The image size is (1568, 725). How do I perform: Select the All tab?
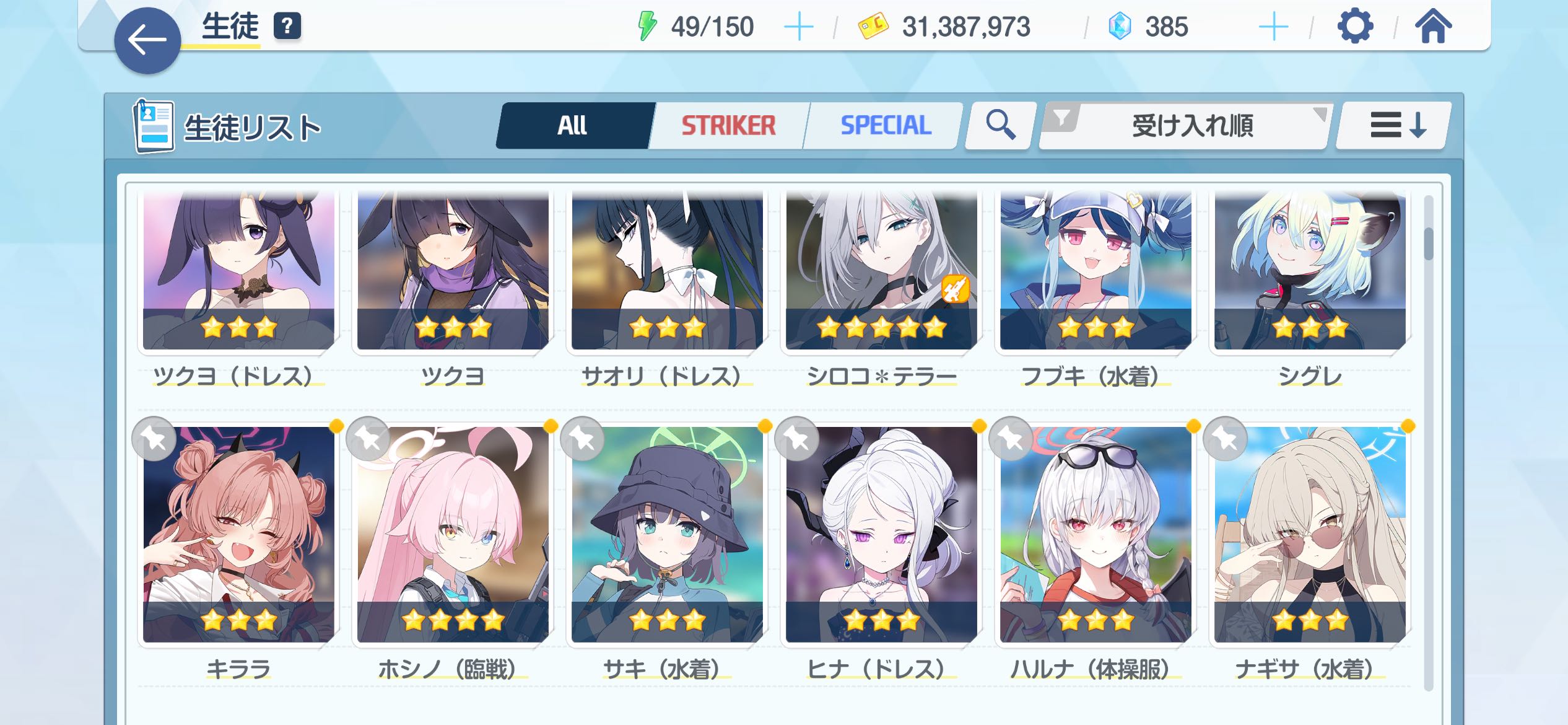[x=573, y=126]
